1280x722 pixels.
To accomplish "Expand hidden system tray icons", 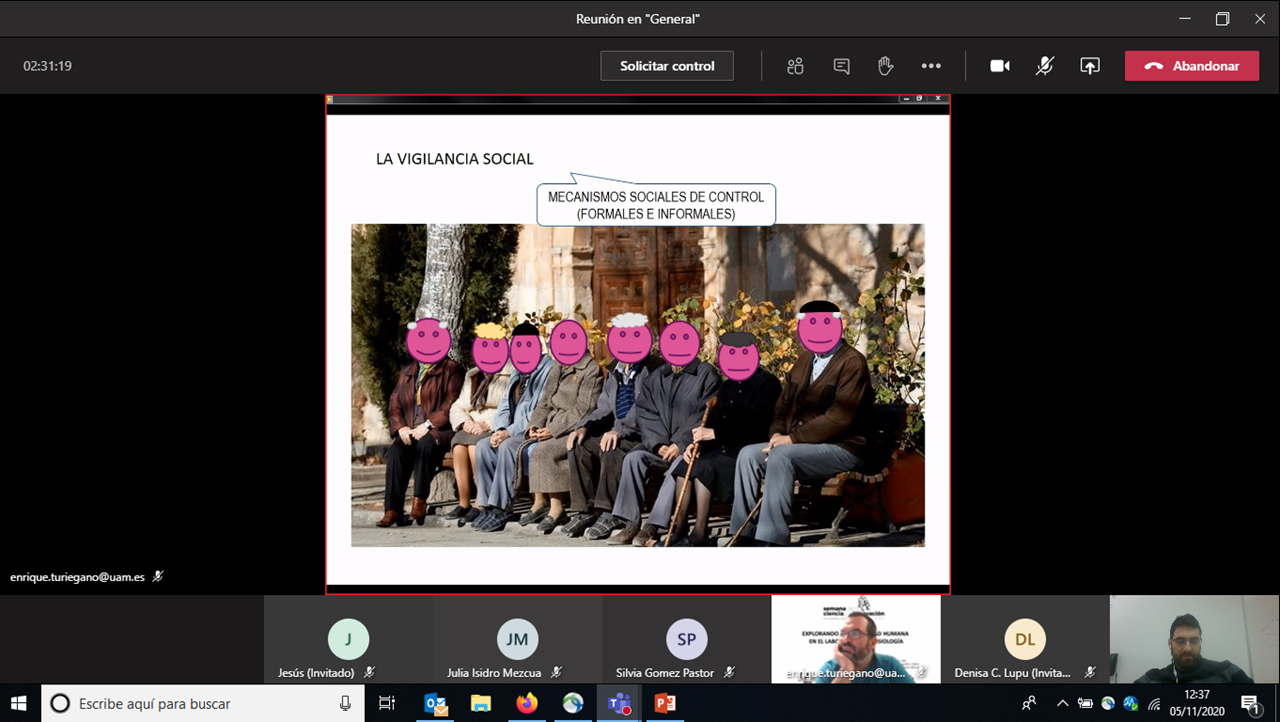I will [1062, 704].
